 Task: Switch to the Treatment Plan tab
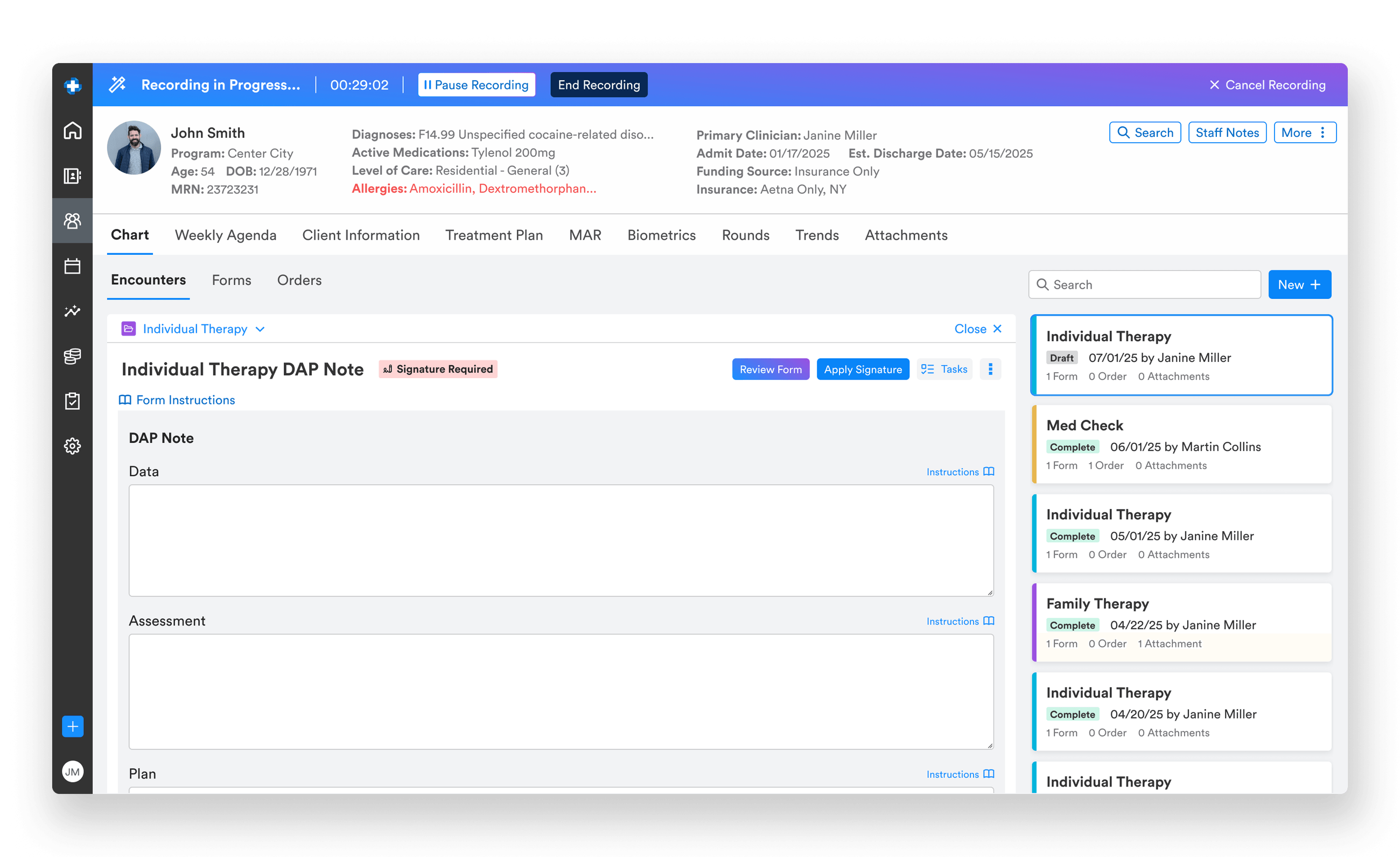pyautogui.click(x=494, y=235)
